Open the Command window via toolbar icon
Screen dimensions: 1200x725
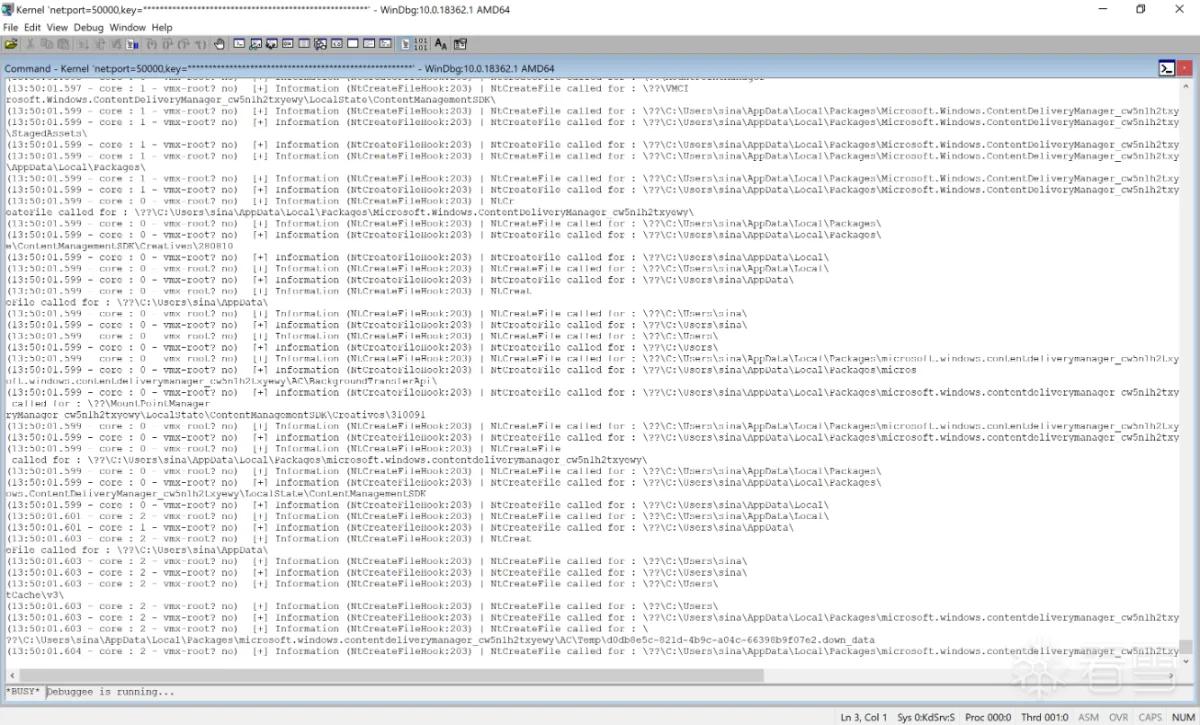coord(239,44)
